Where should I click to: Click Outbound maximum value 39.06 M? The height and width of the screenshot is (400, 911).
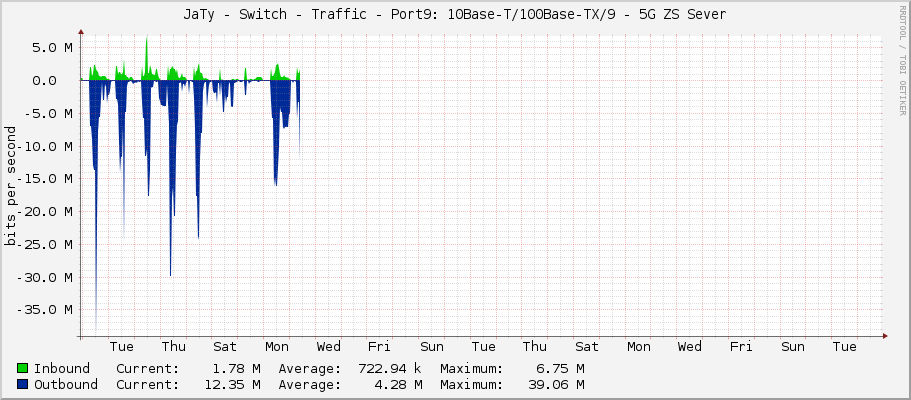tap(557, 384)
